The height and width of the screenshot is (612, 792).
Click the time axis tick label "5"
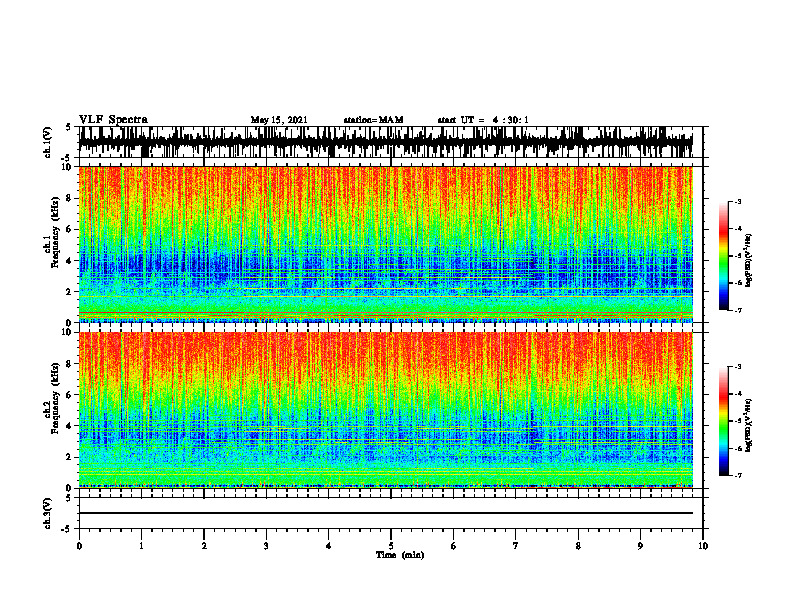391,546
